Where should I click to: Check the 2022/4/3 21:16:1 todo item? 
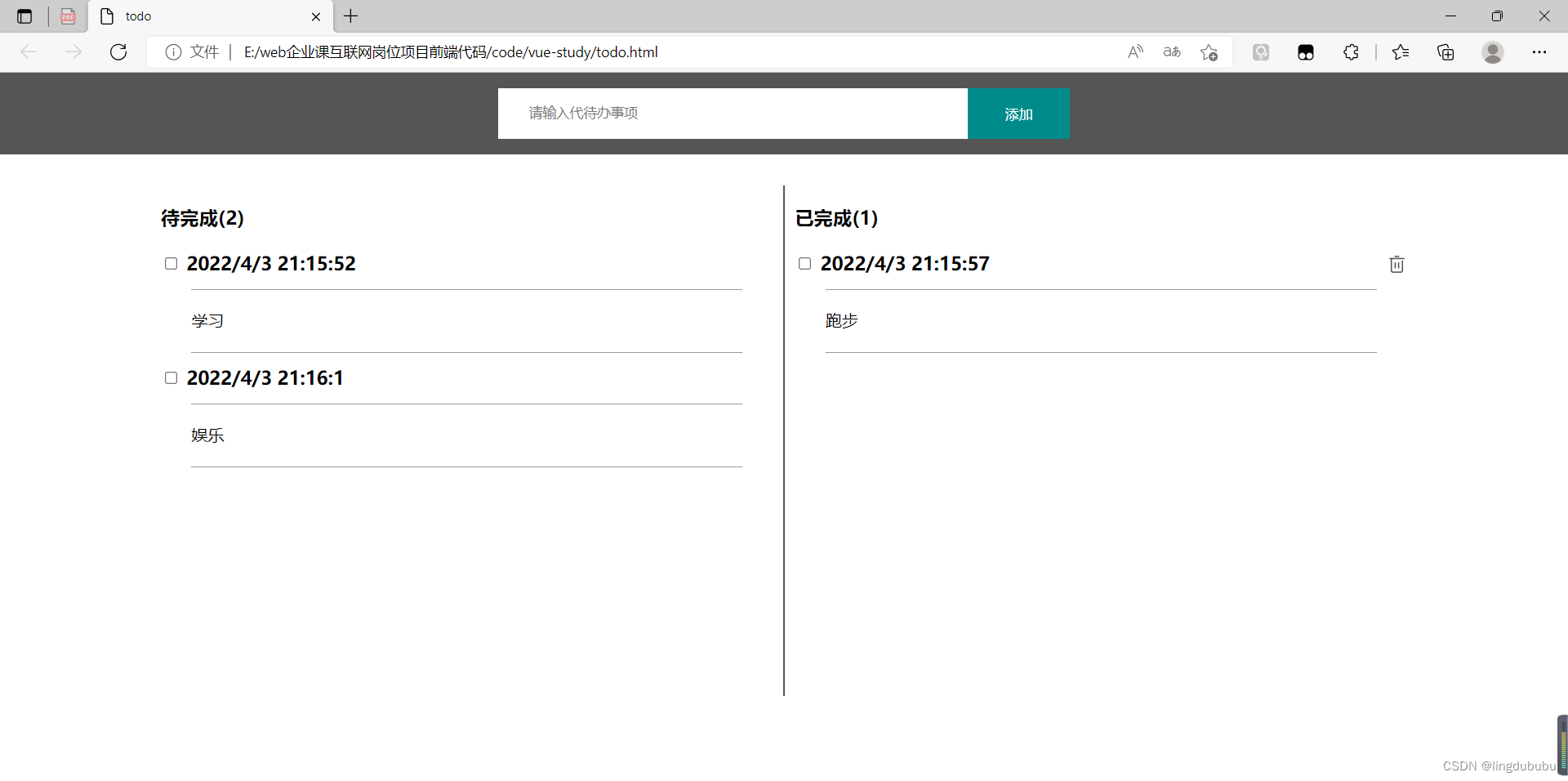coord(171,377)
